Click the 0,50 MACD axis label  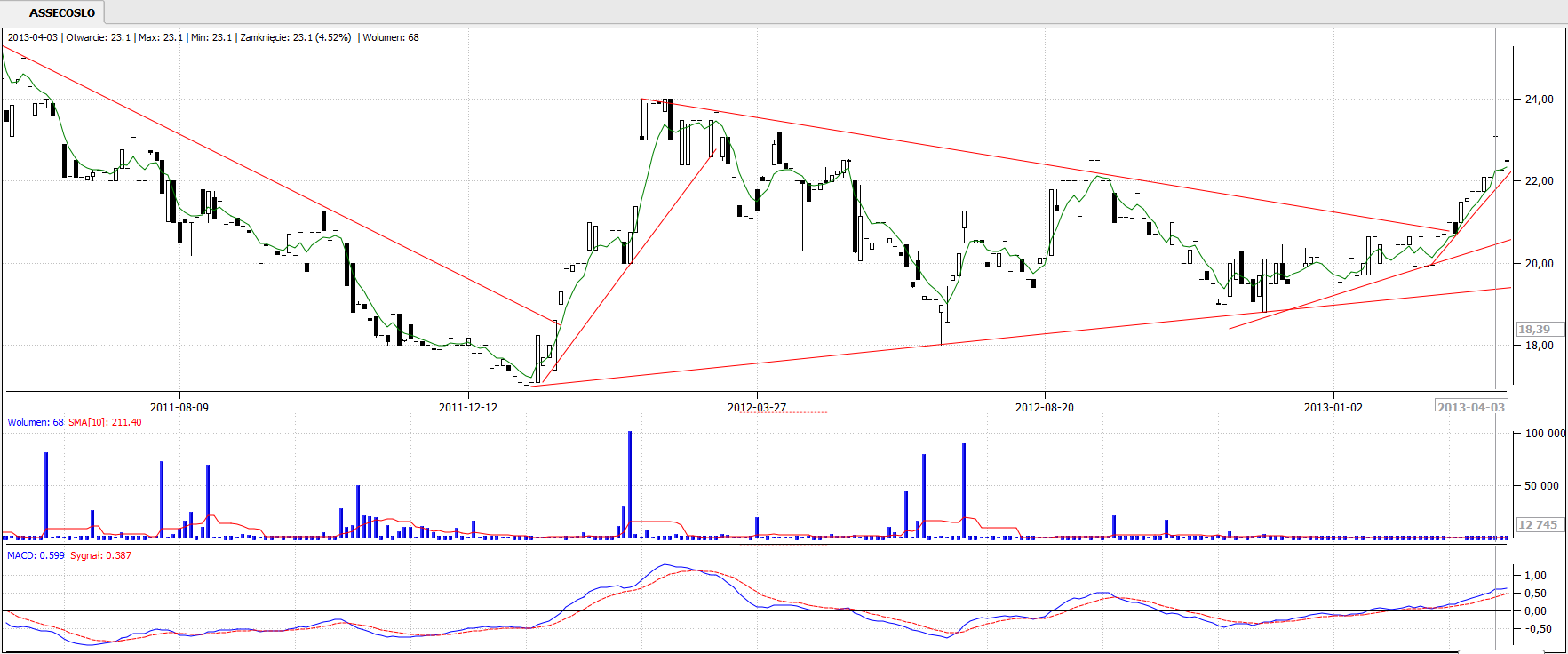pos(1536,594)
